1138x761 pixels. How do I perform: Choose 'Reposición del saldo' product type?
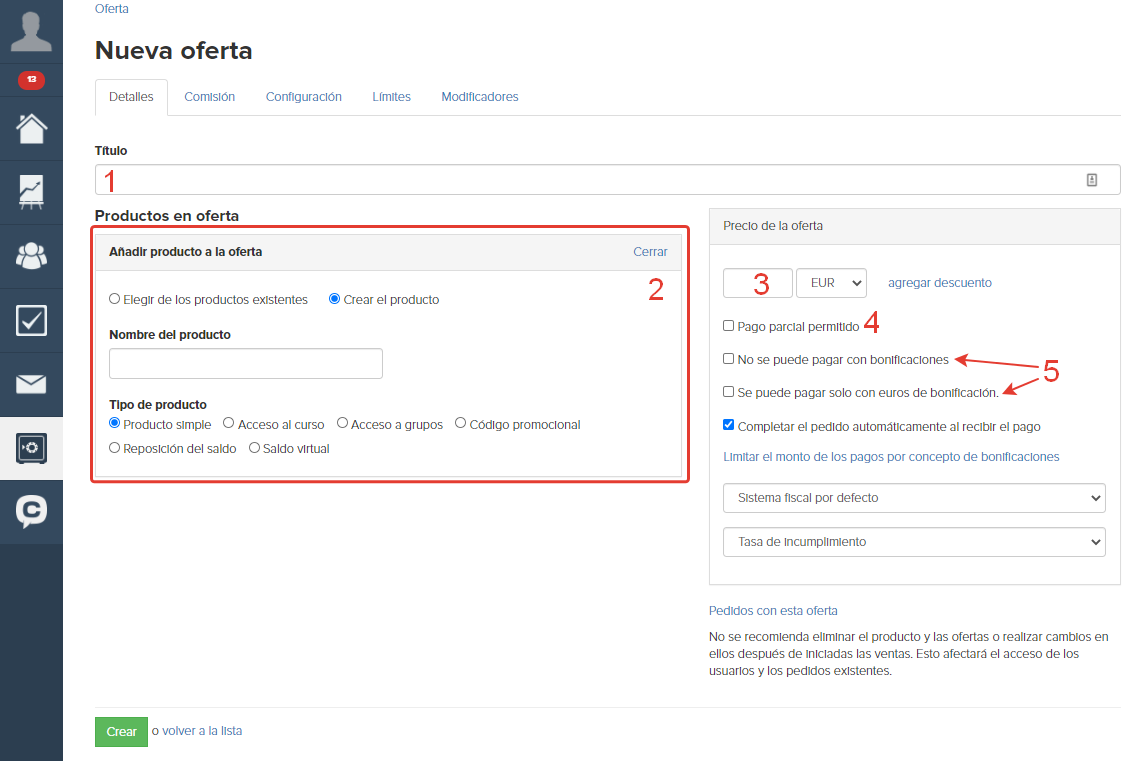pos(115,448)
